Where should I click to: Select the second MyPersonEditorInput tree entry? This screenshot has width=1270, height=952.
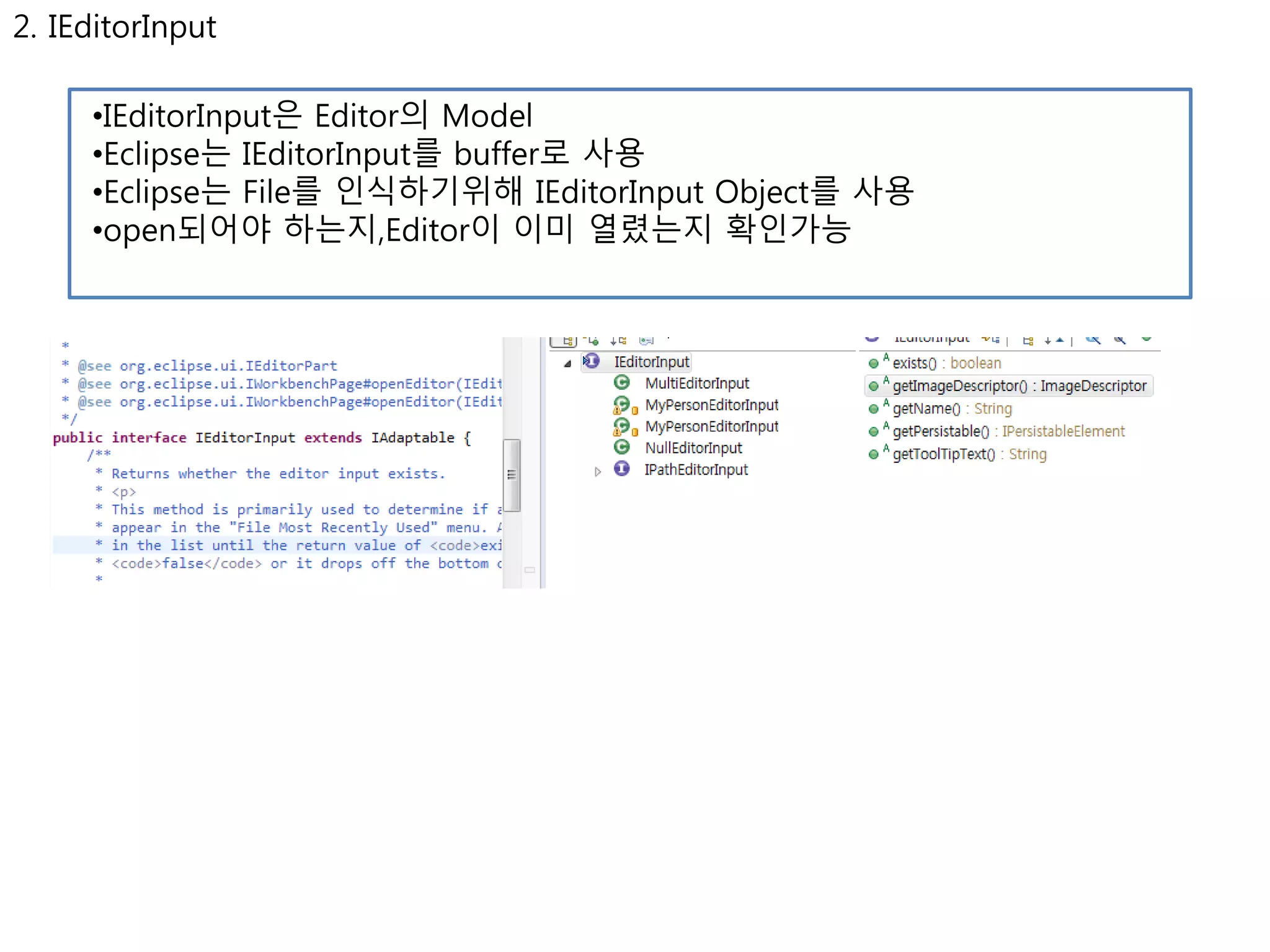[x=712, y=427]
